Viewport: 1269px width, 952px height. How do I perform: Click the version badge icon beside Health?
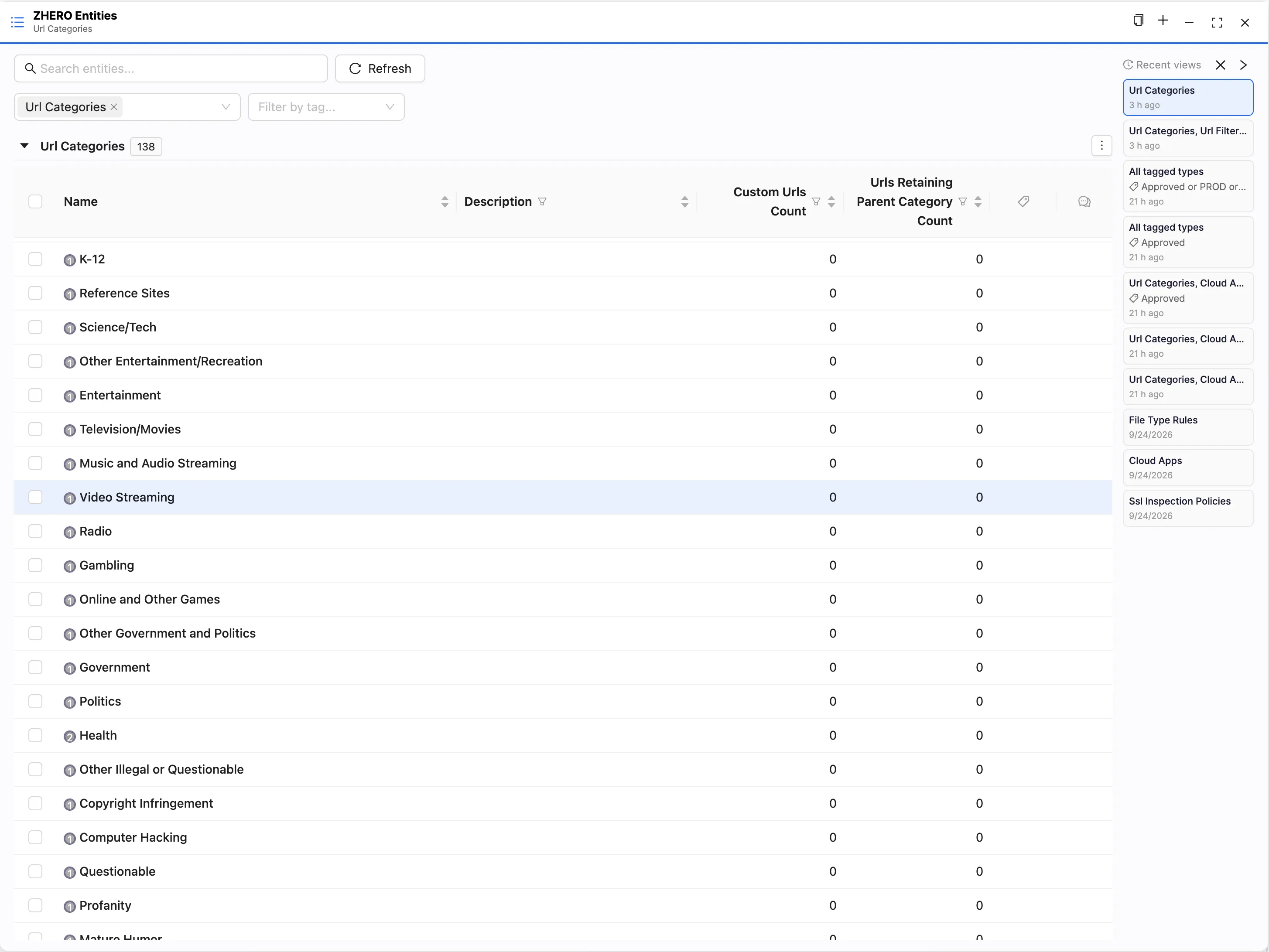[x=69, y=737]
